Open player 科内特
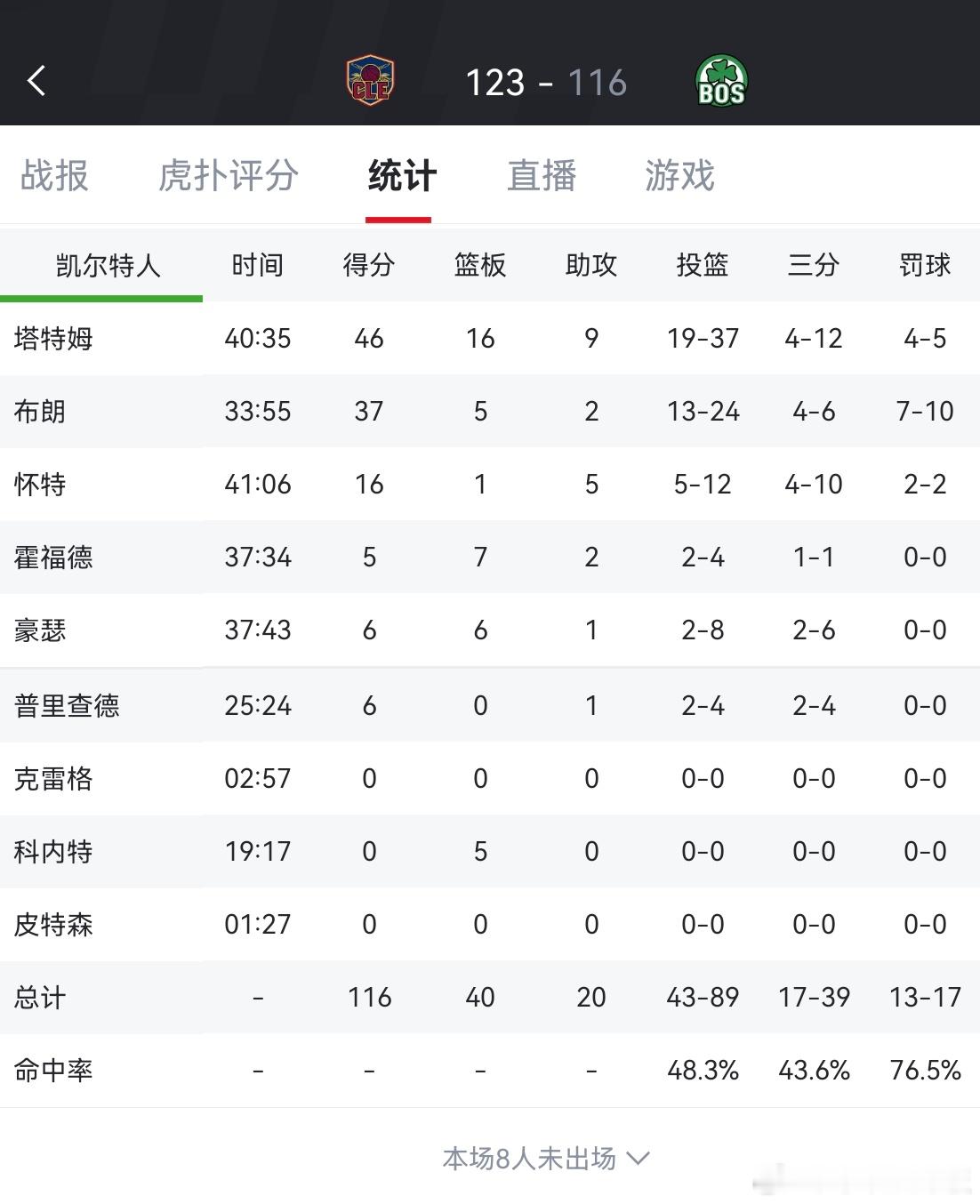The width and height of the screenshot is (980, 1204). [x=53, y=851]
